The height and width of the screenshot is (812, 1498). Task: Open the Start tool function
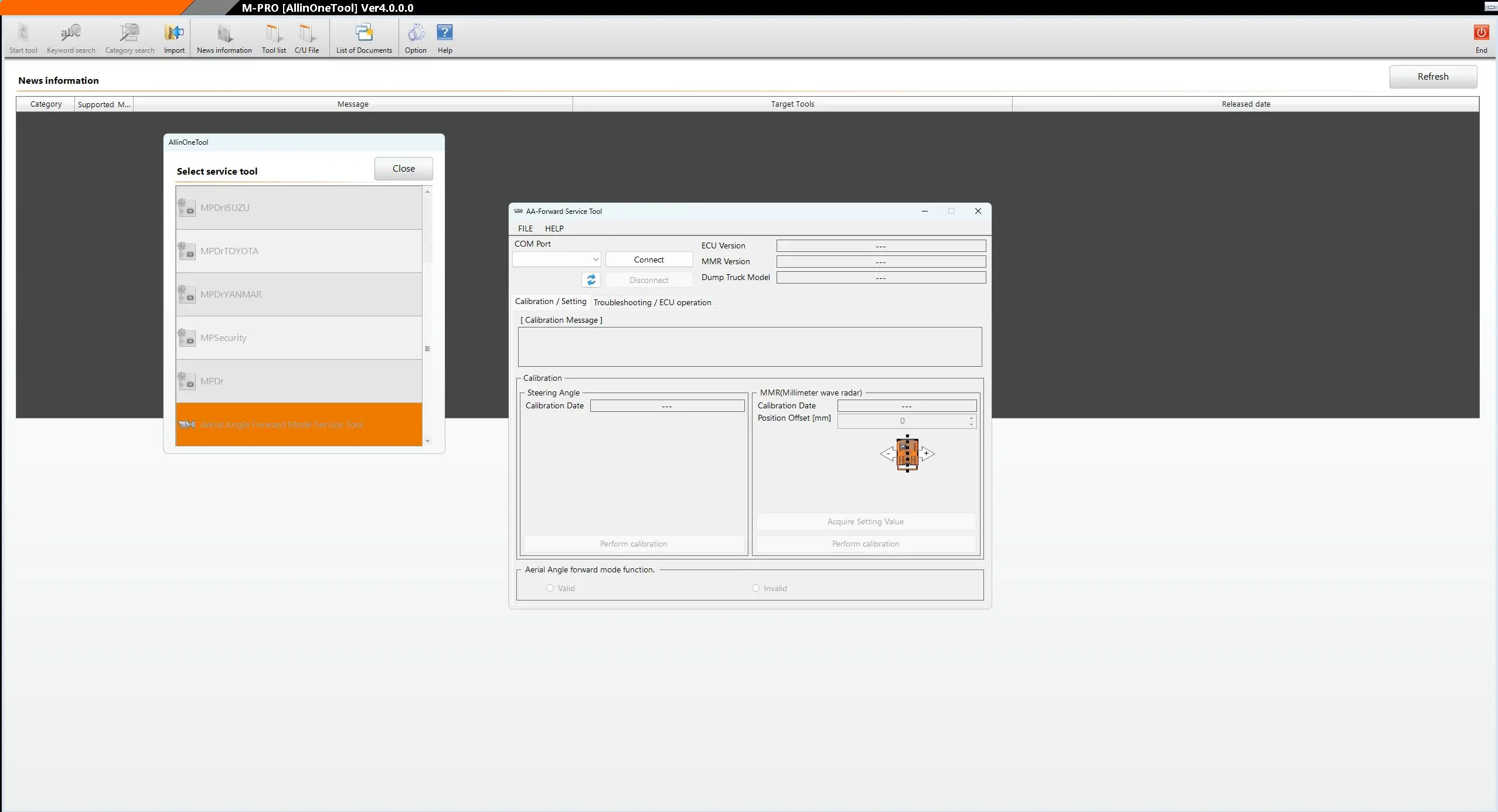(23, 37)
